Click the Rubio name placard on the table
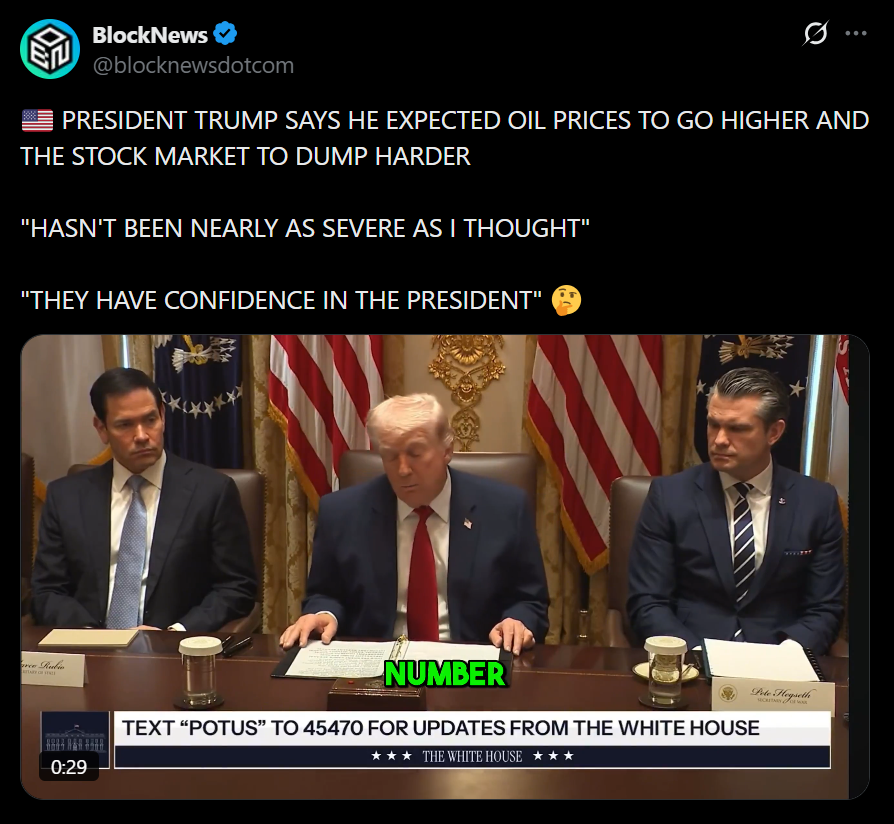This screenshot has height=824, width=894. click(x=52, y=669)
